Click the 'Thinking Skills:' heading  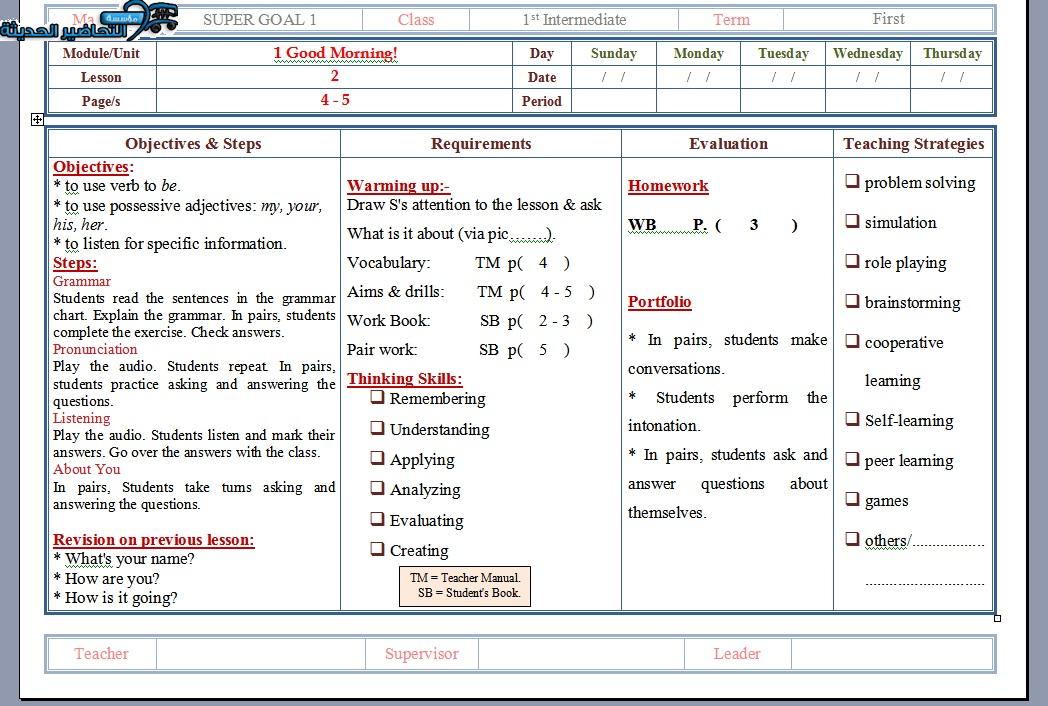(x=404, y=378)
